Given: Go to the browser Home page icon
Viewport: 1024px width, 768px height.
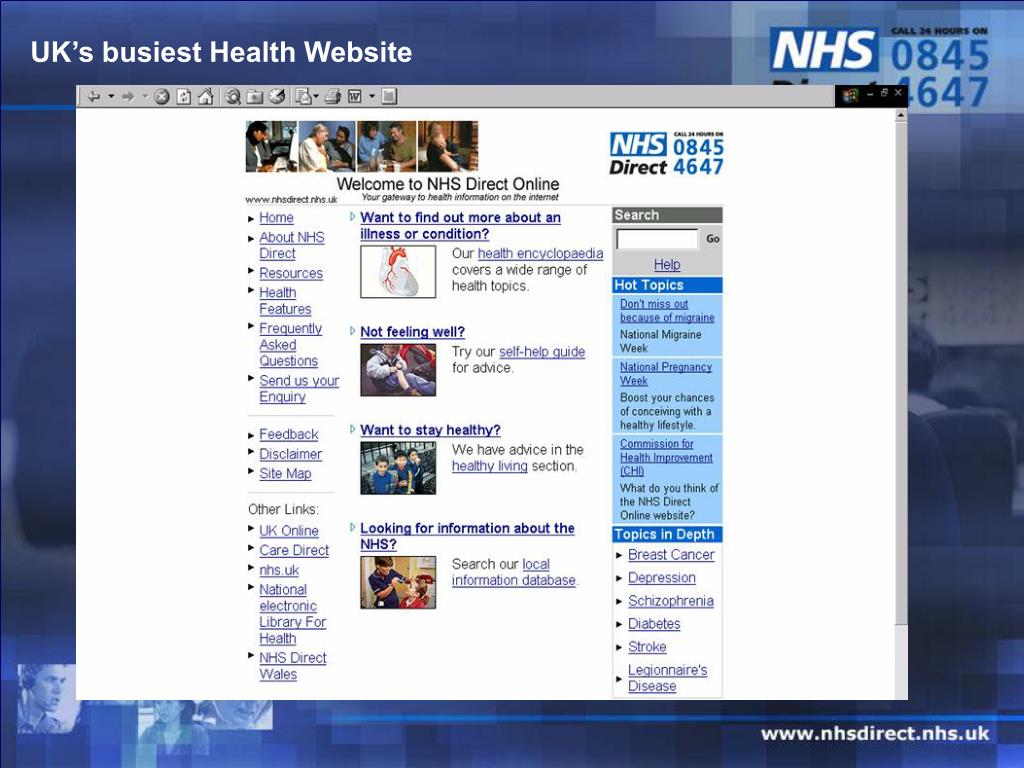Looking at the screenshot, I should [206, 97].
